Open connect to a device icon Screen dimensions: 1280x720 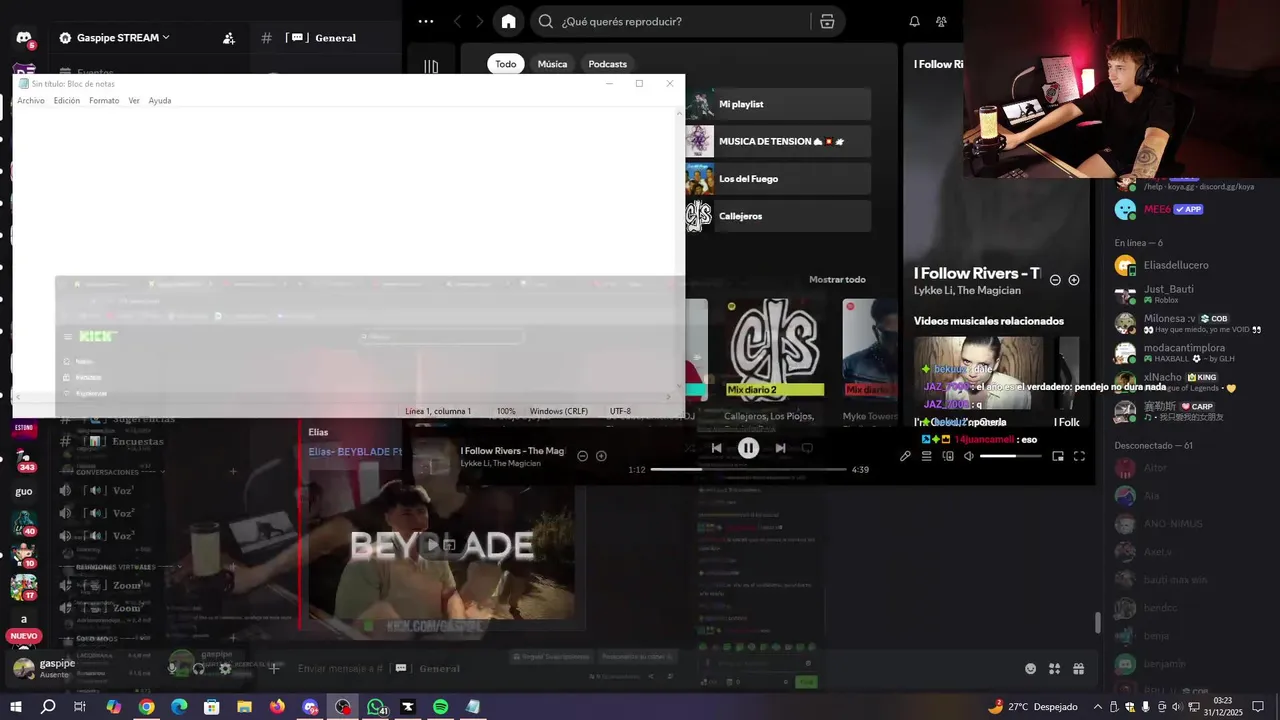point(948,456)
